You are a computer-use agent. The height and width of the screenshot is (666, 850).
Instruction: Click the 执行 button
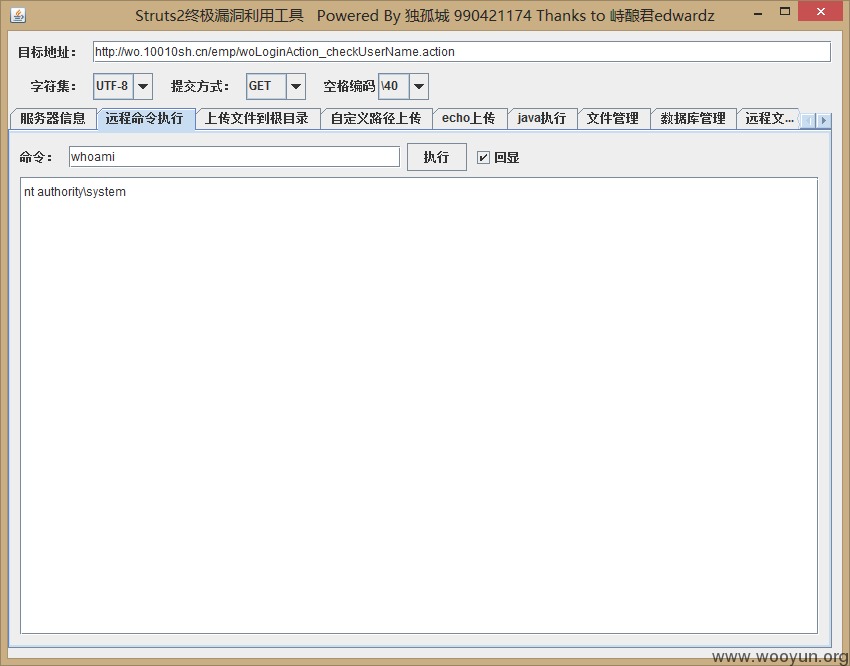(437, 157)
